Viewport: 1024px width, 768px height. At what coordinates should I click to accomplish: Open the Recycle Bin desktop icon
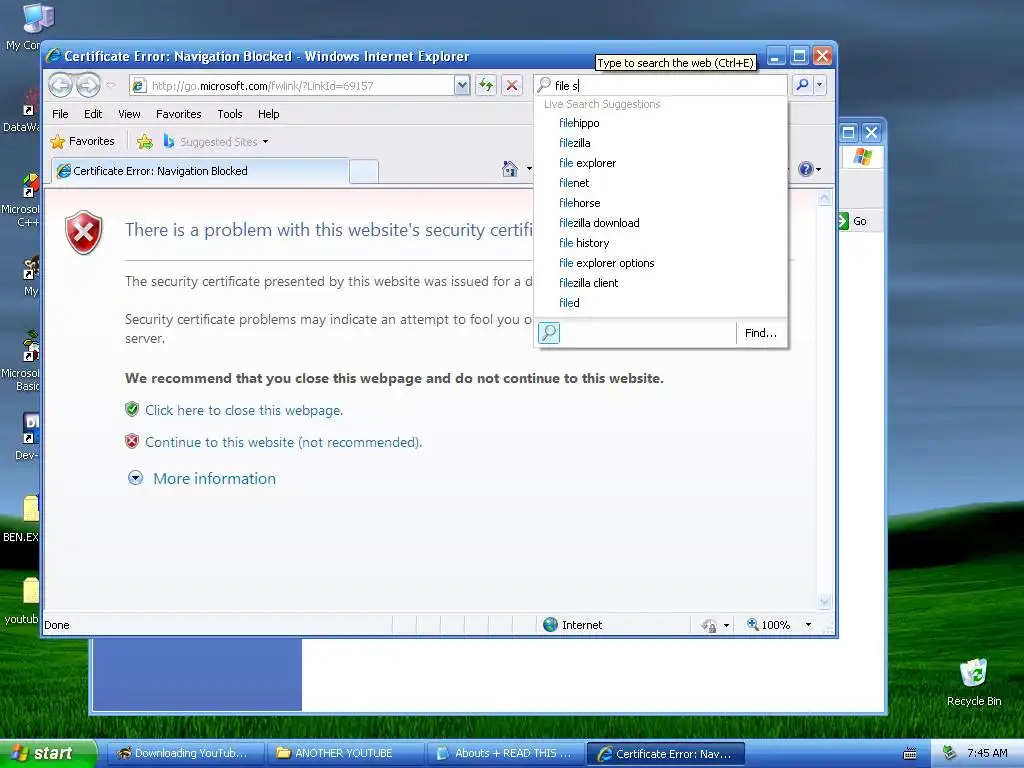coord(974,682)
